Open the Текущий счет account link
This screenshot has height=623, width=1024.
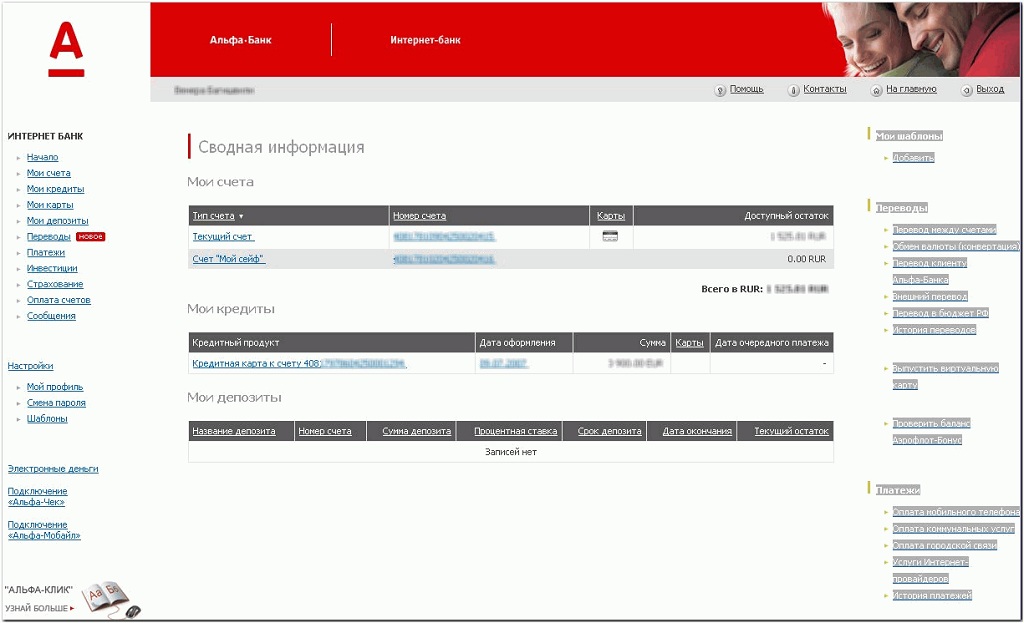point(223,236)
